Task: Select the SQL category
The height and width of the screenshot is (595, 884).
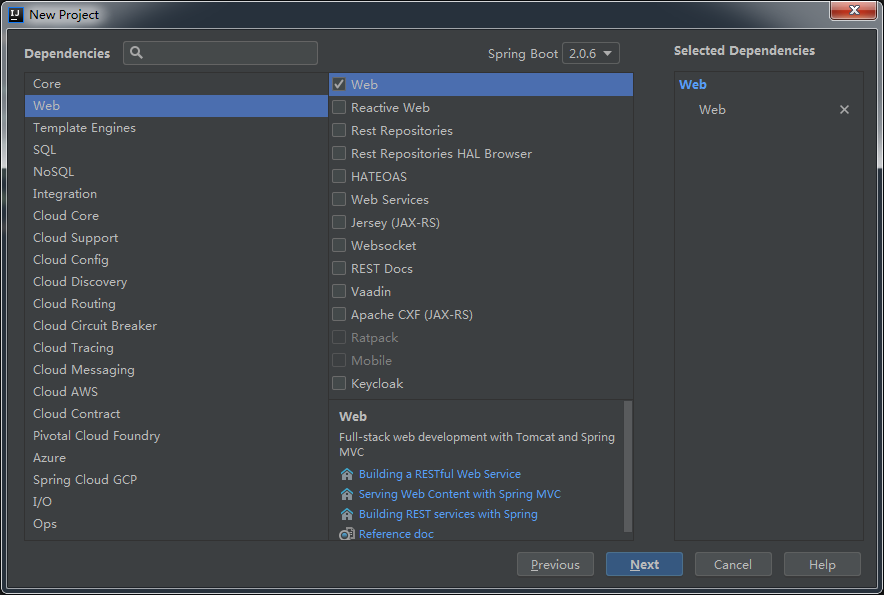Action: coord(44,149)
